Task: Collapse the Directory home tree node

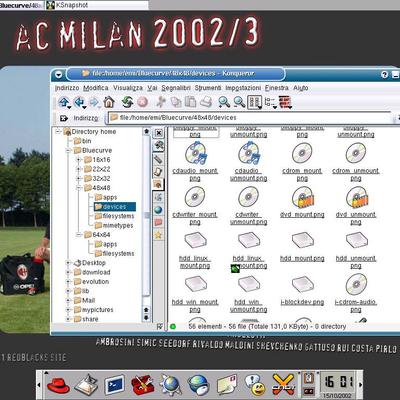Action: [x=58, y=132]
